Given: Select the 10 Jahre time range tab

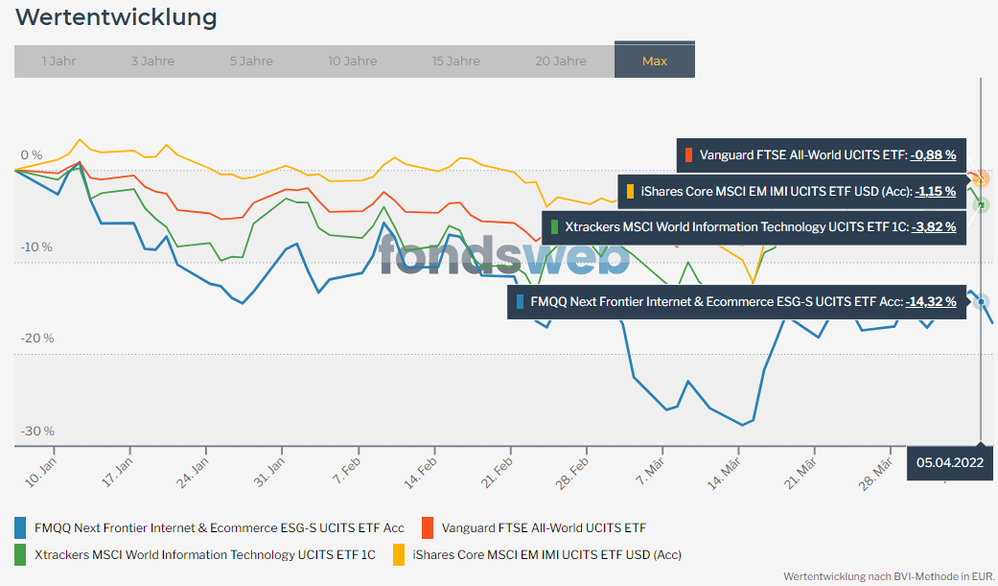Looking at the screenshot, I should click(x=353, y=61).
